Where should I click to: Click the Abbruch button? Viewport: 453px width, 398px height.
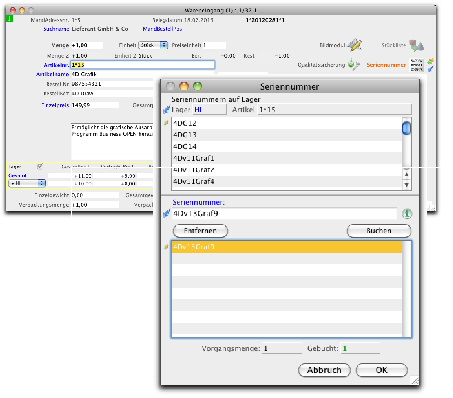pos(324,370)
